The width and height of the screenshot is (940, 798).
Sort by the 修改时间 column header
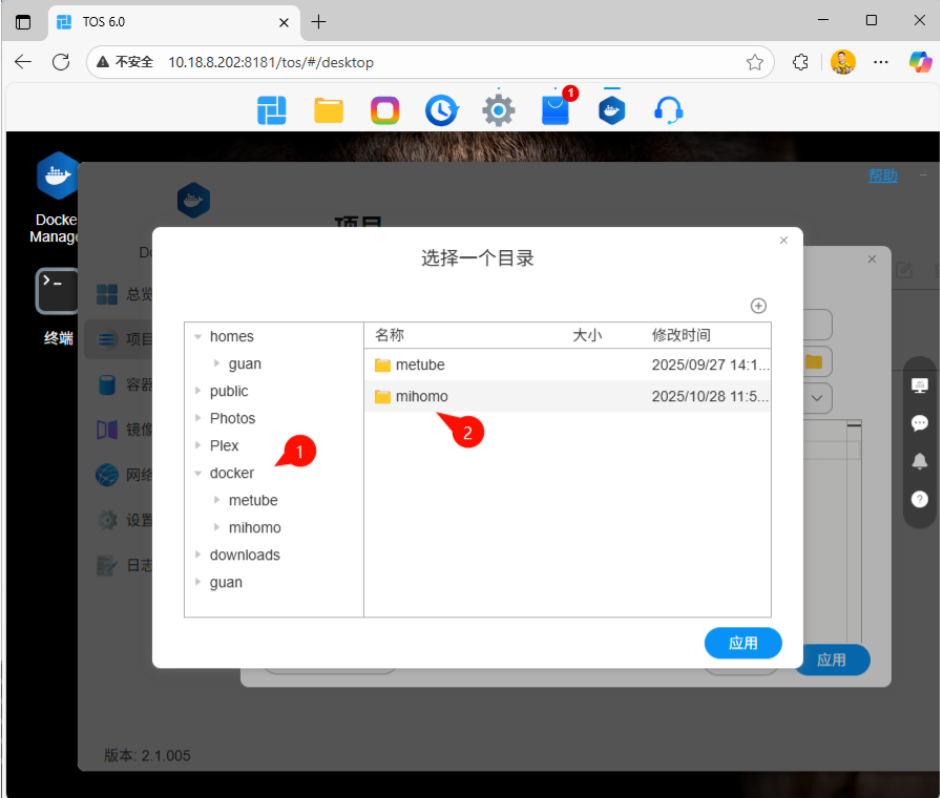point(681,335)
